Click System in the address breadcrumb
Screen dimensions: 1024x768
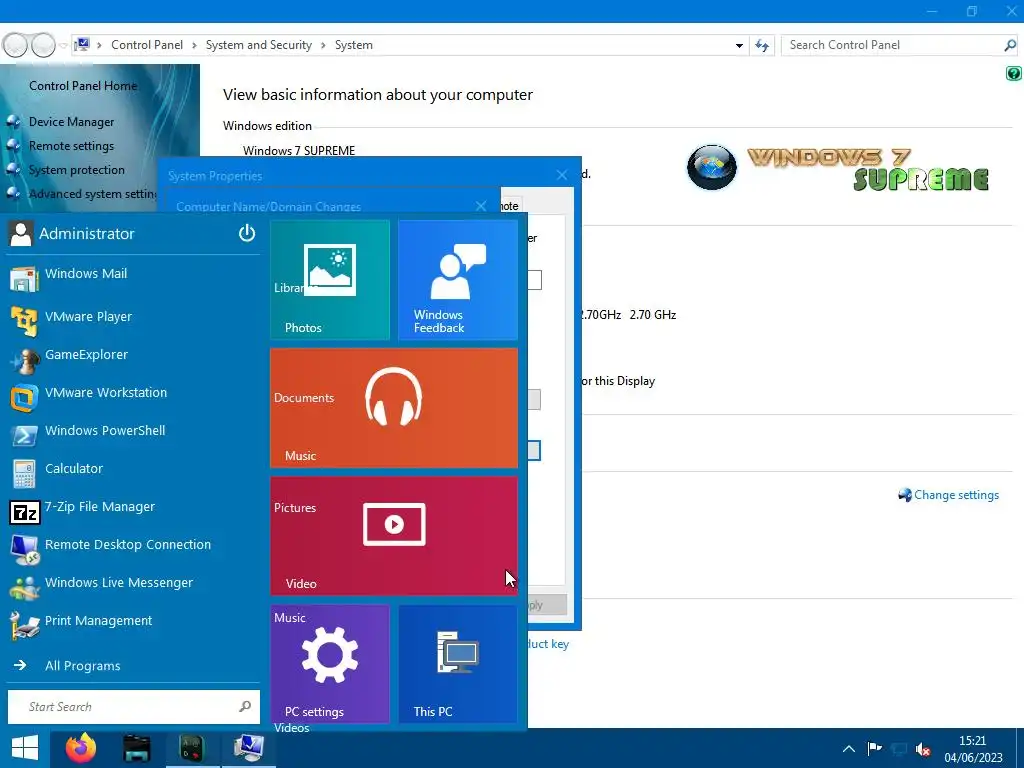point(354,45)
